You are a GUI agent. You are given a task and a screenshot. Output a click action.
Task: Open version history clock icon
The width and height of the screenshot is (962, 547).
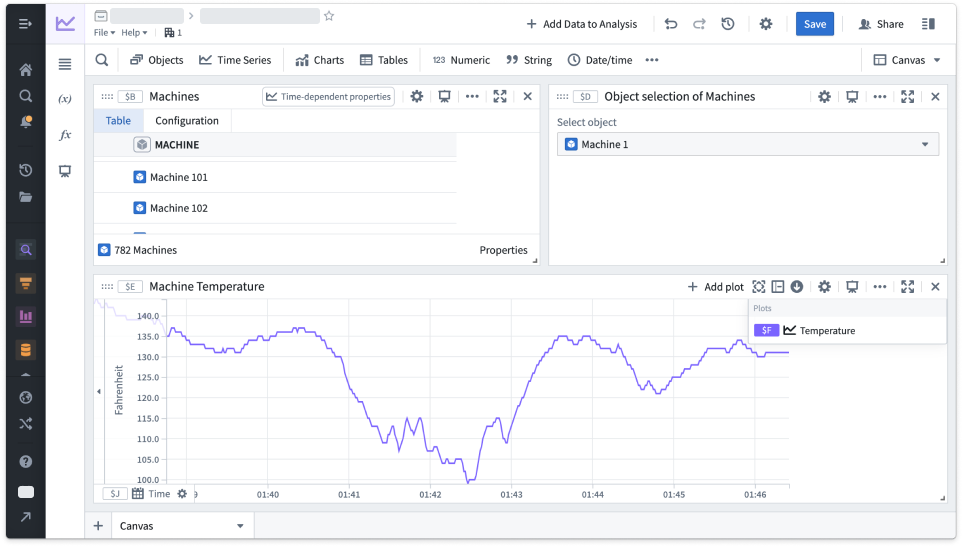click(728, 24)
